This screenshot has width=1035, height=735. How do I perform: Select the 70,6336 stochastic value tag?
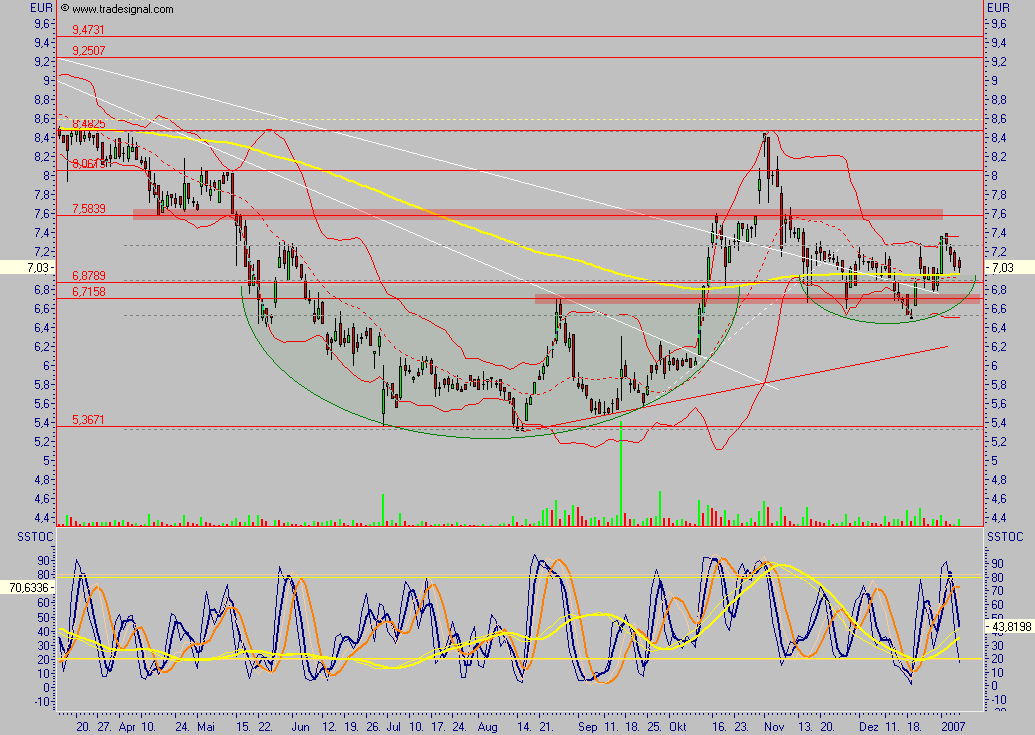[26, 587]
